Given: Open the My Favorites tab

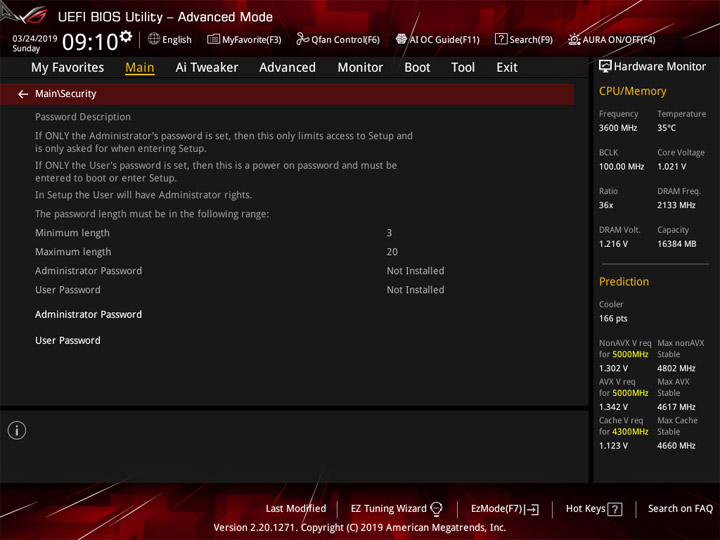Looking at the screenshot, I should click(x=68, y=68).
